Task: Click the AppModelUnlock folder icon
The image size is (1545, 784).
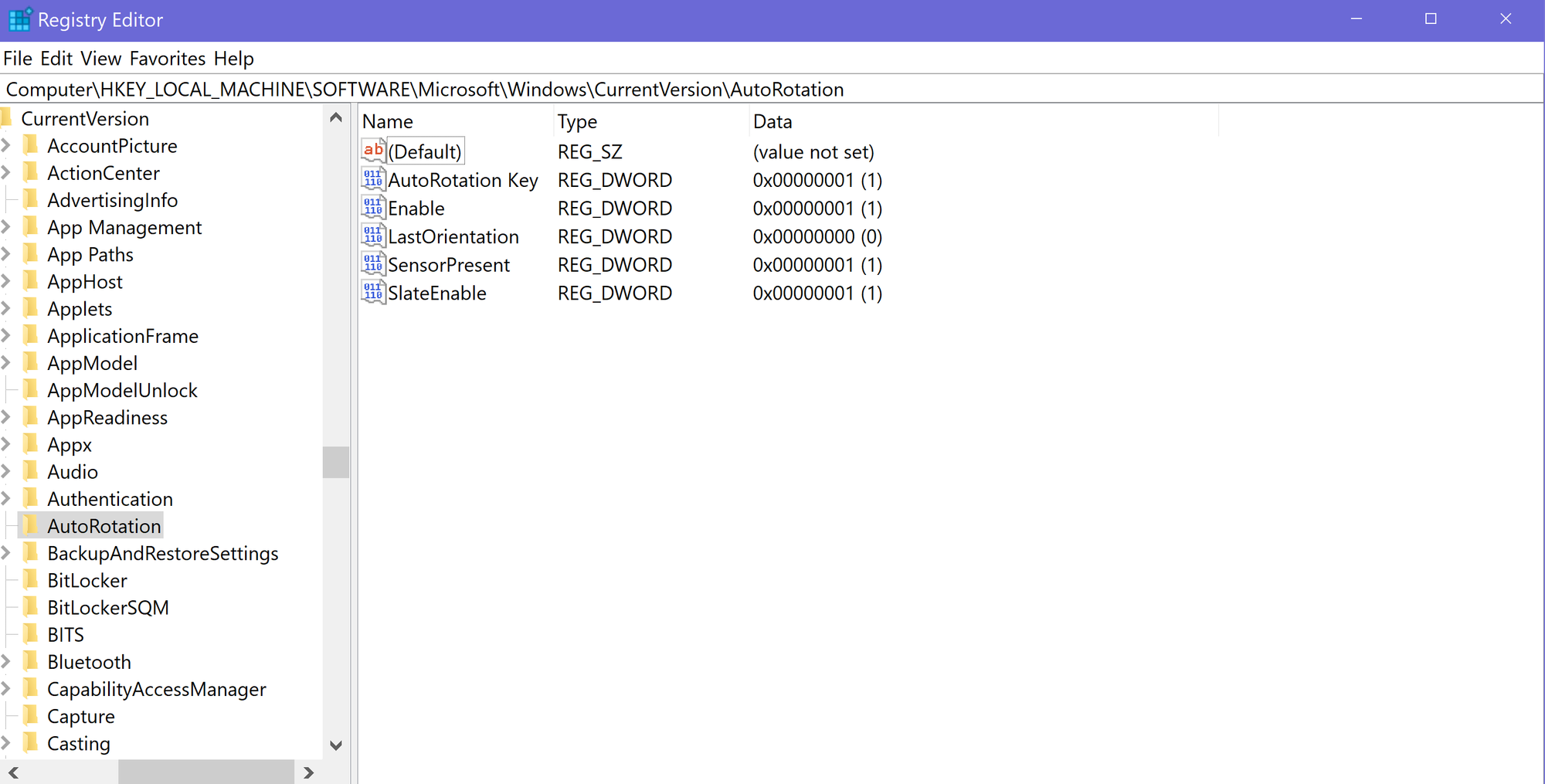Action: tap(31, 390)
